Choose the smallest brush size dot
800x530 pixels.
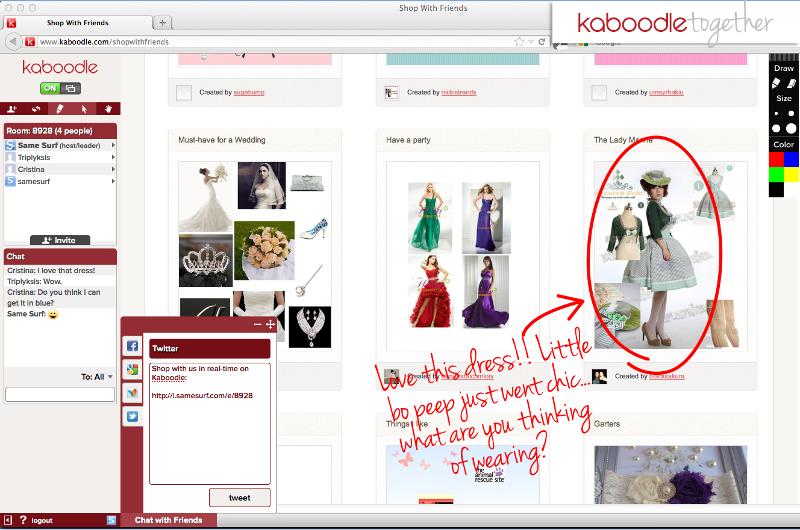(776, 113)
